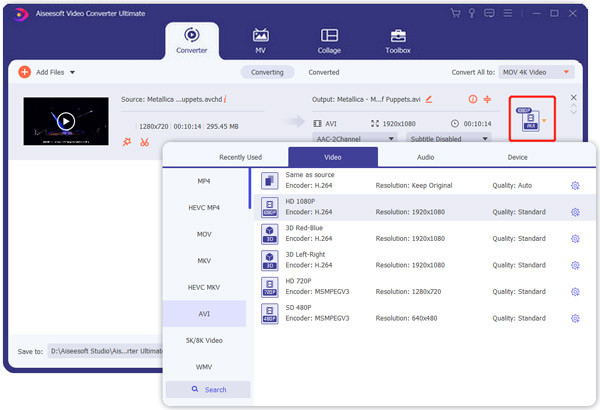The image size is (600, 410).
Task: Click the shopping cart icon
Action: click(455, 13)
